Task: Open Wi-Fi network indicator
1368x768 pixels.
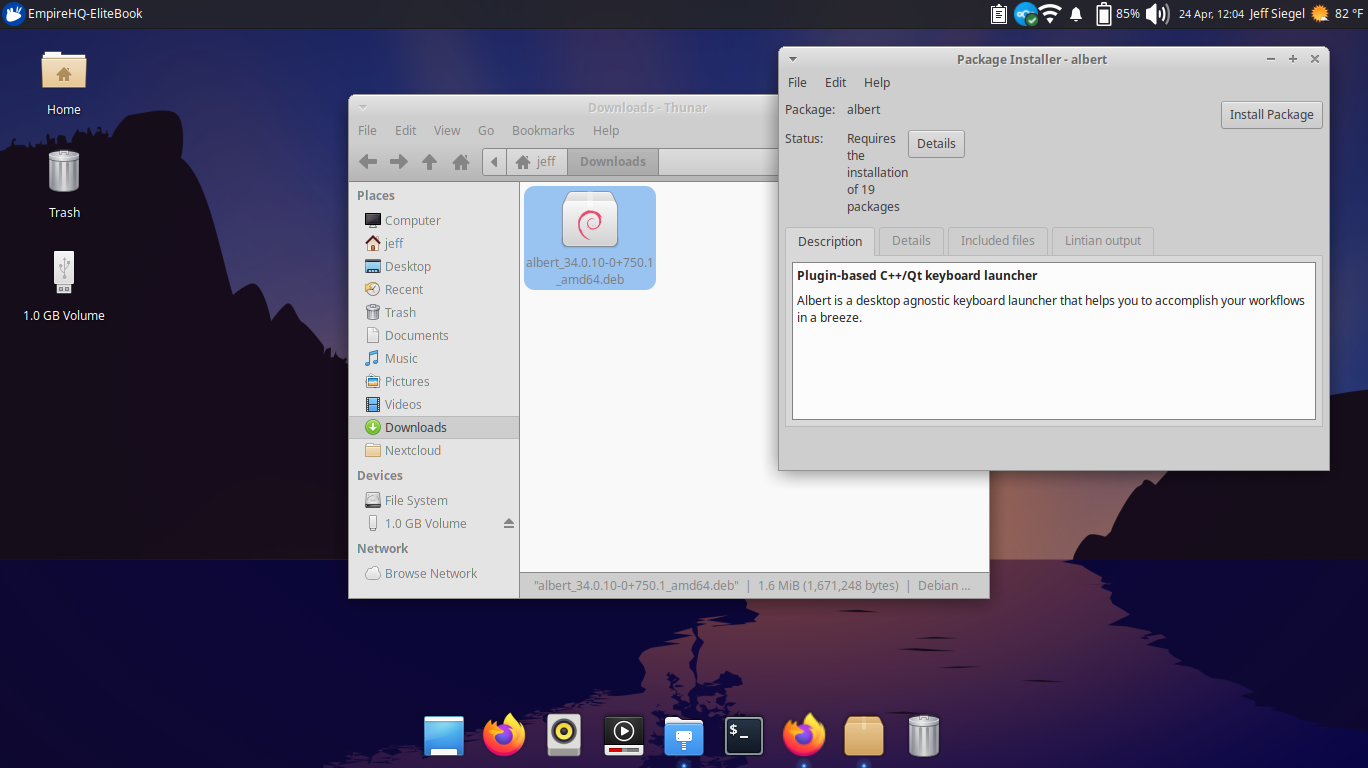Action: [x=1050, y=14]
